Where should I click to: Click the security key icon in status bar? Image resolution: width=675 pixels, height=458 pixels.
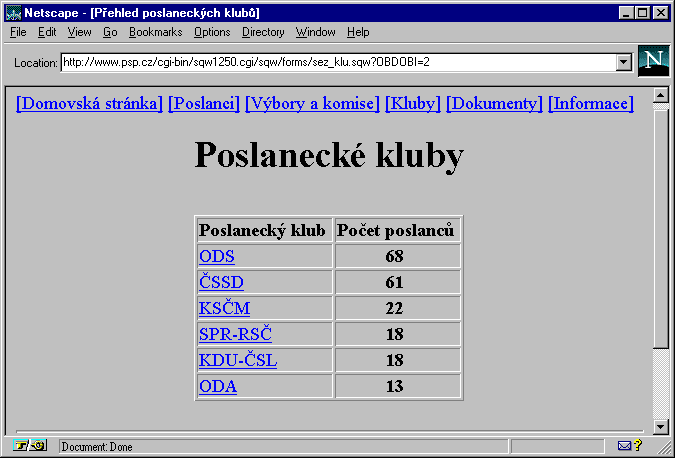pyautogui.click(x=30, y=446)
